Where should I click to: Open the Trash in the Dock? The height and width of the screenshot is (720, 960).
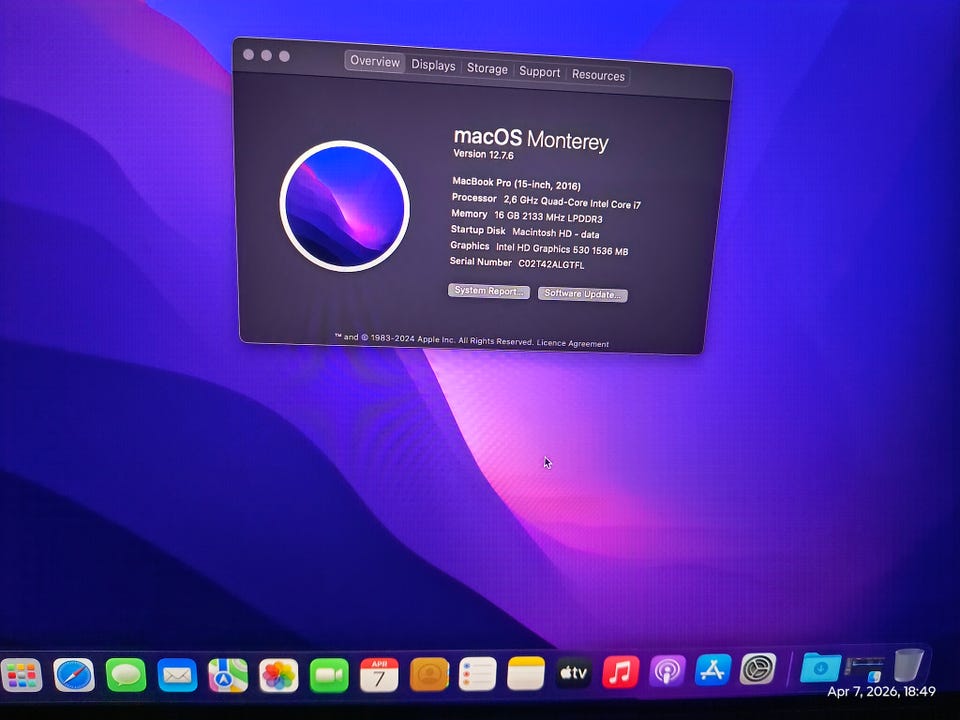pos(909,664)
